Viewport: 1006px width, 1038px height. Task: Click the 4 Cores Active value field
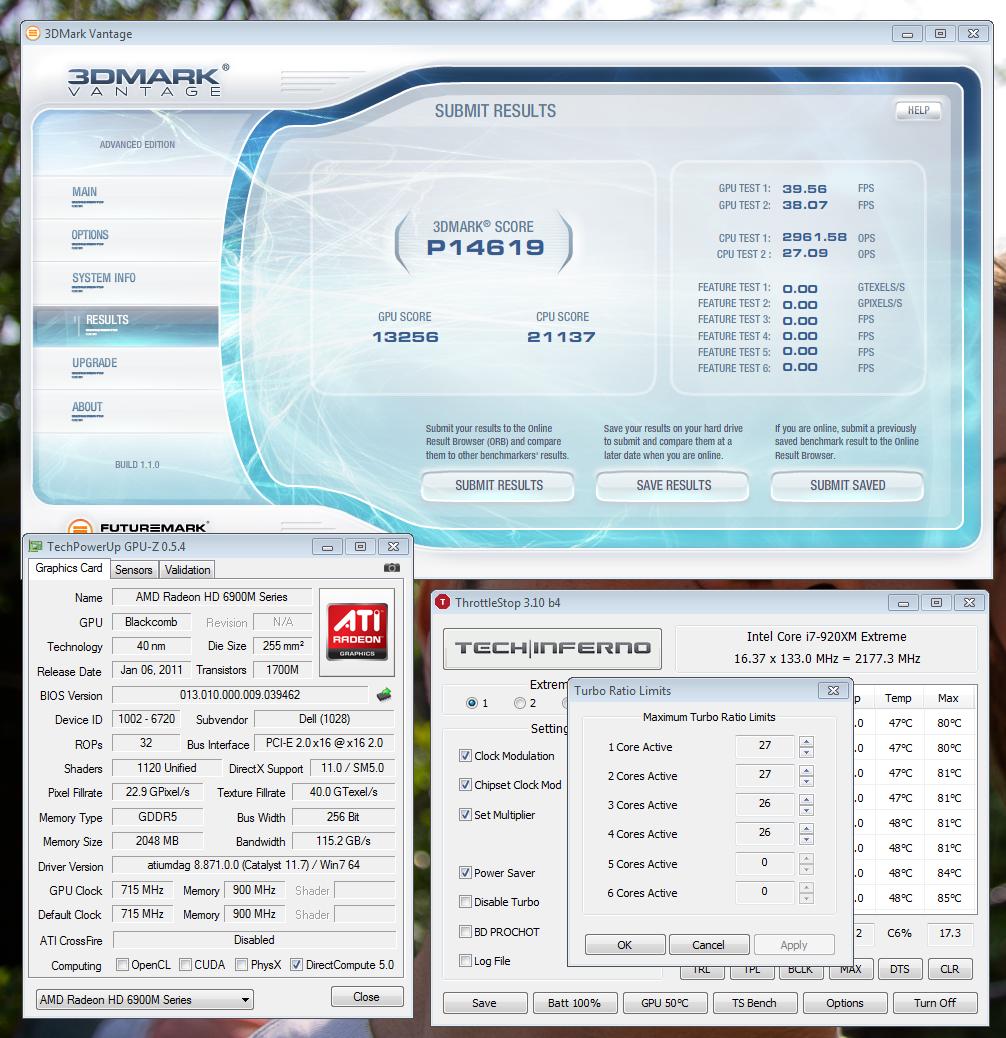pos(764,833)
